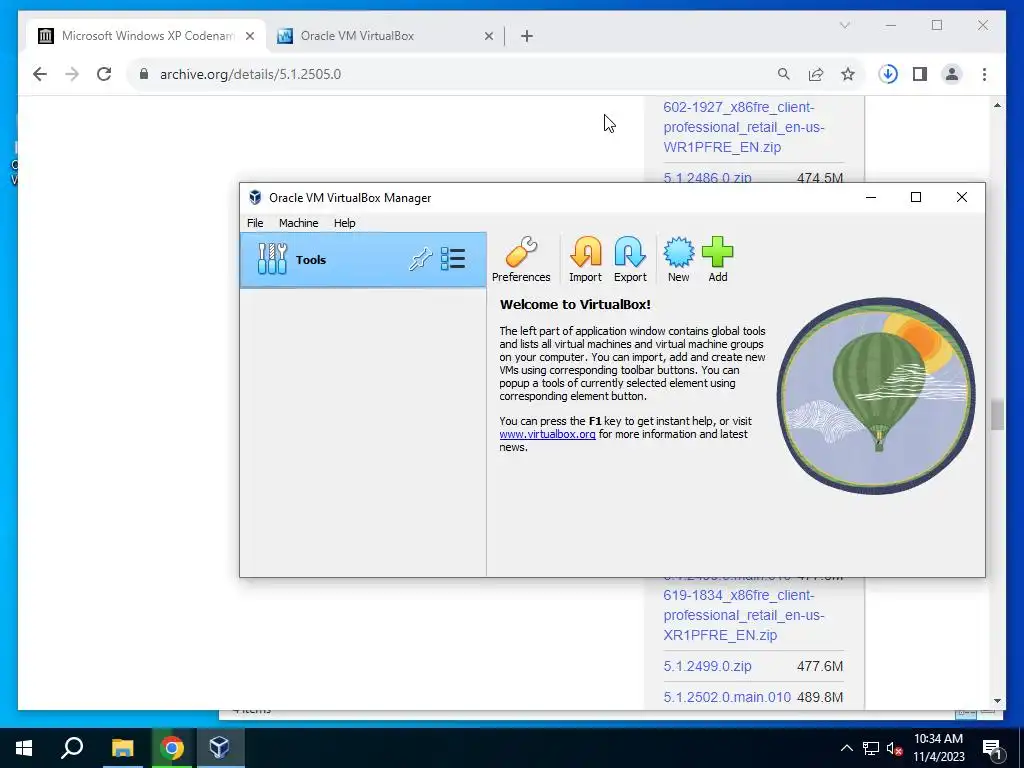
Task: Open Chrome downloads icon
Action: click(888, 74)
